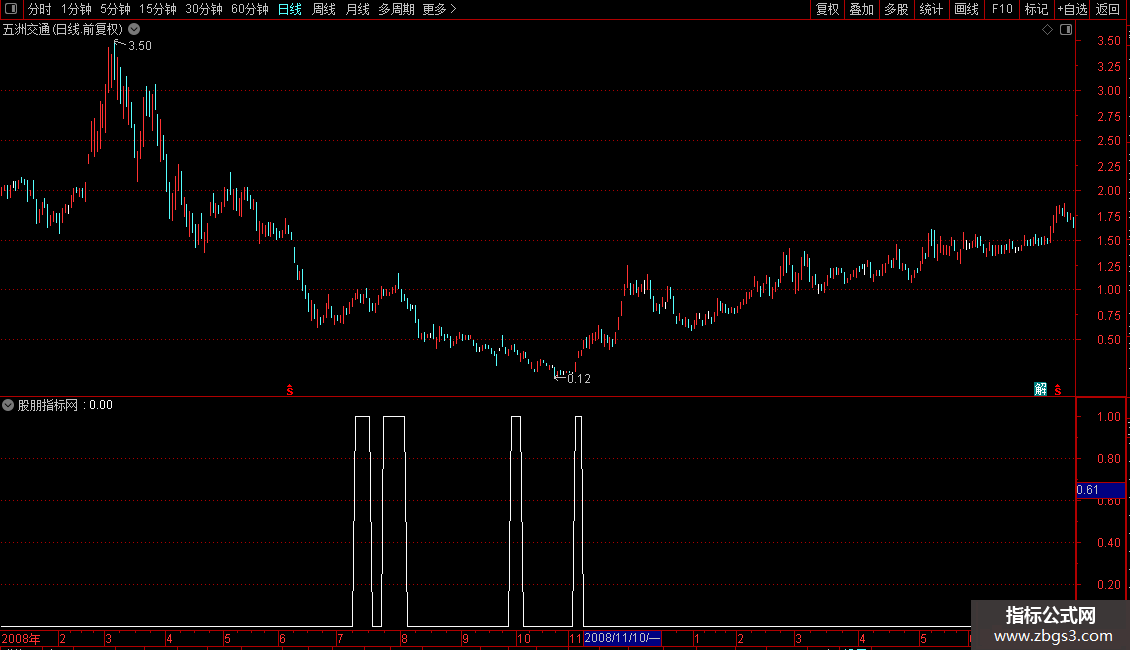Select the 周线 weekly period

coord(324,9)
